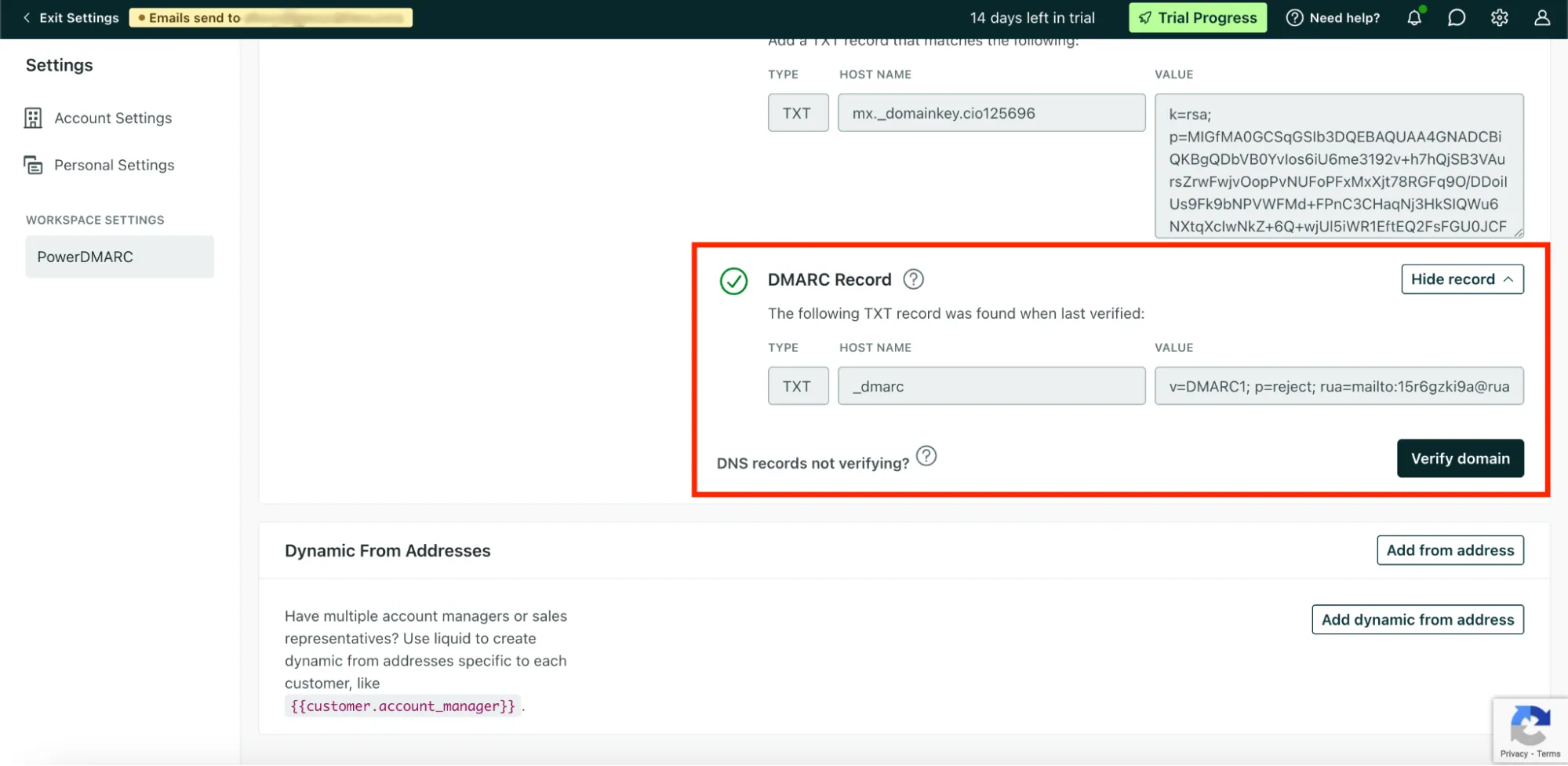
Task: Click the reCAPTCHA badge icon
Action: (x=1530, y=724)
